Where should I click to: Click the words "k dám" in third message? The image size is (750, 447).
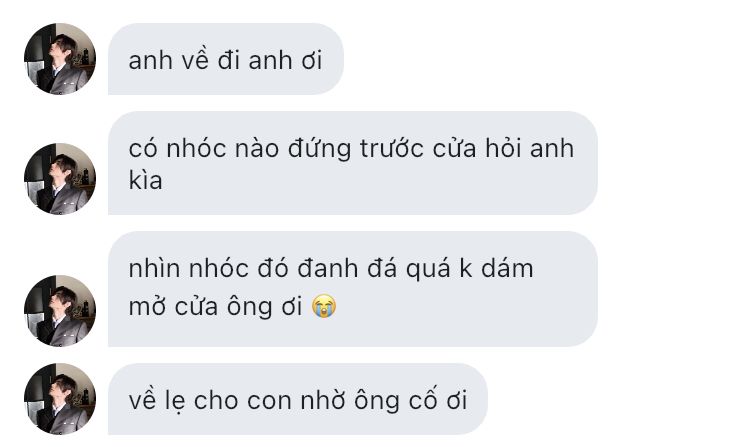pos(496,268)
